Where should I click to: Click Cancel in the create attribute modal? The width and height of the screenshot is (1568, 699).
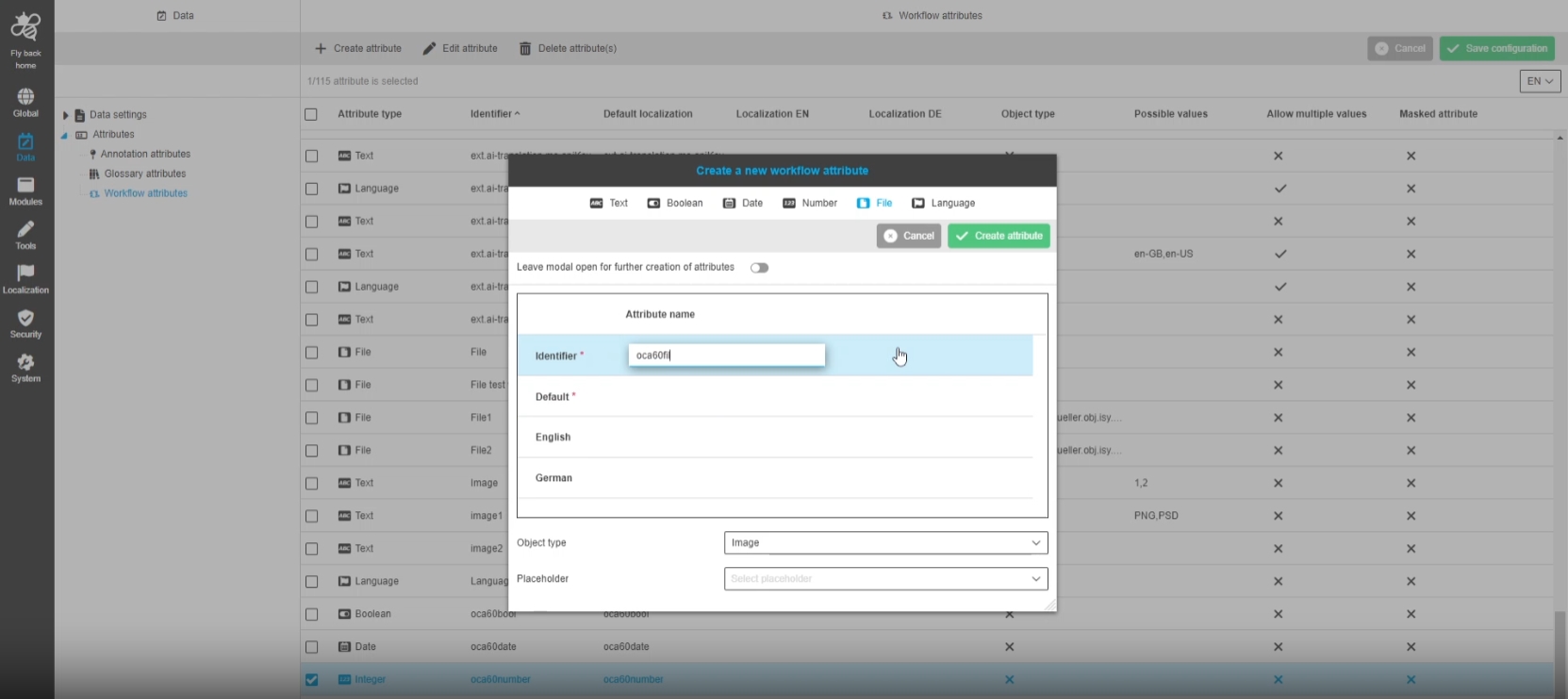coord(909,236)
